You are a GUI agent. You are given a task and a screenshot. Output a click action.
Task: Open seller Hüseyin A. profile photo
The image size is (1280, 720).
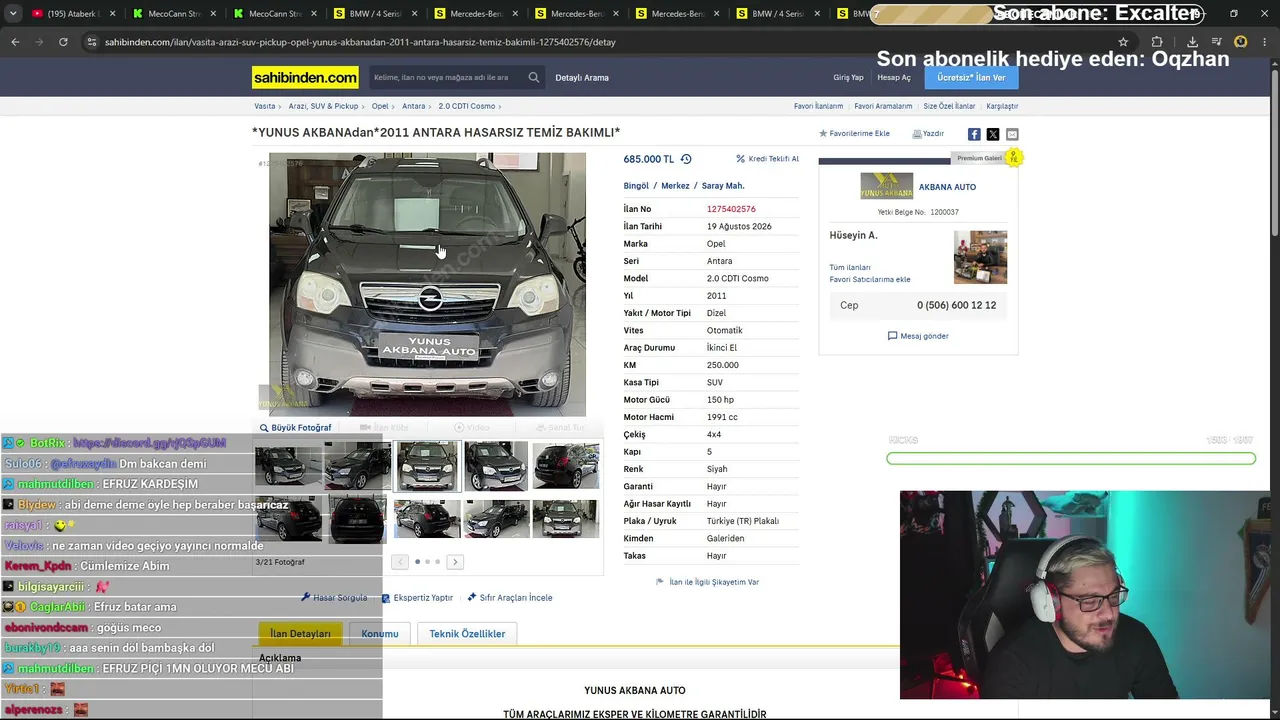tap(980, 257)
